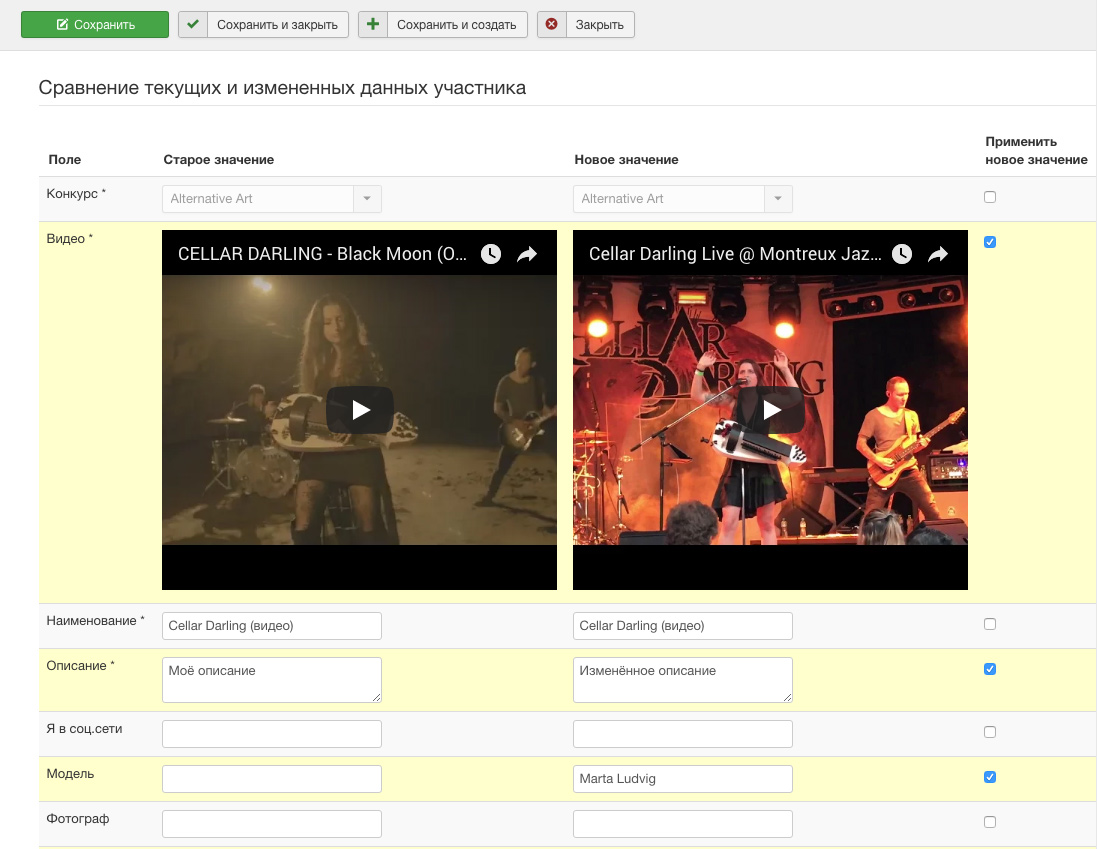This screenshot has width=1097, height=849.
Task: Click heading Сравнение текущих и измененных данных участника
Action: 282,88
